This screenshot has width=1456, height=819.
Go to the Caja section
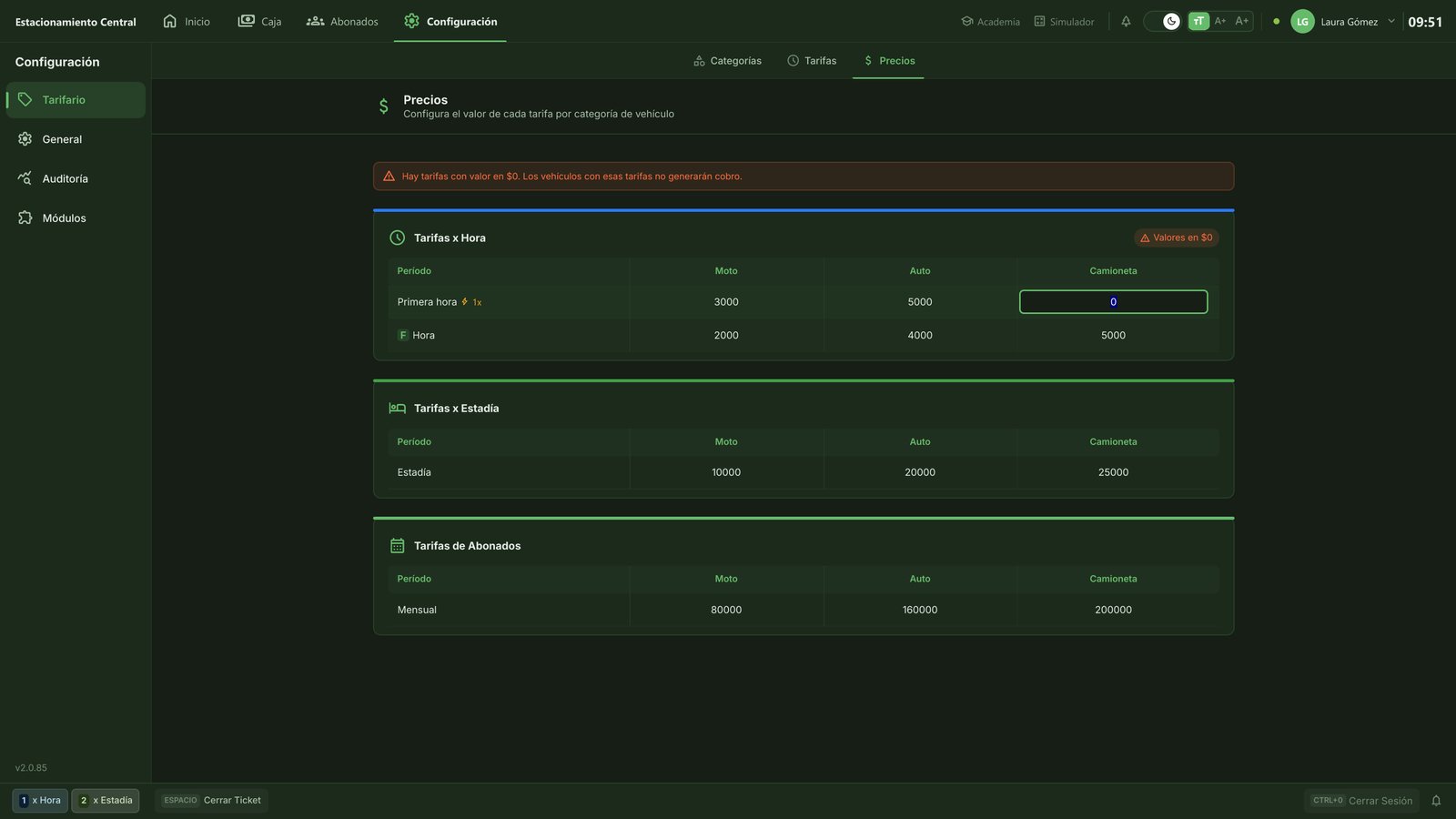click(x=259, y=21)
